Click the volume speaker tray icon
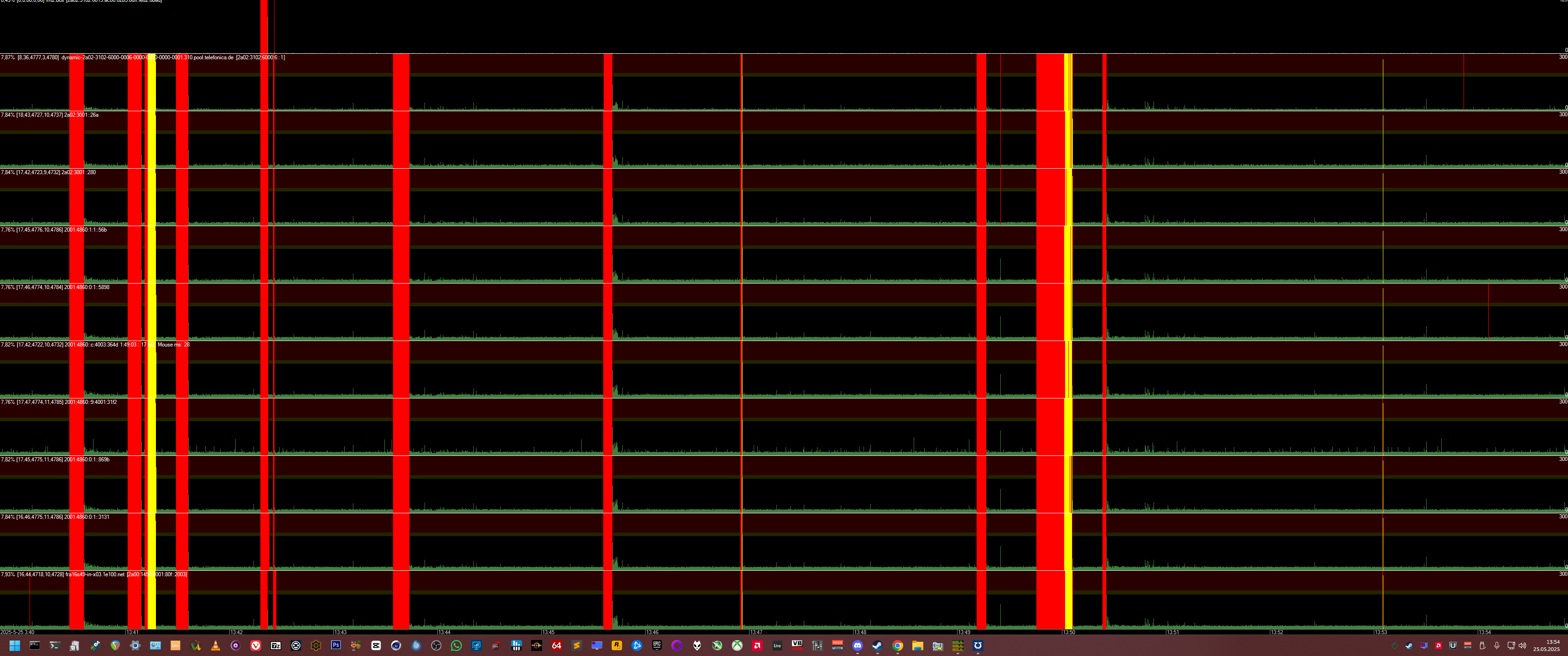The image size is (1568, 656). (1522, 646)
